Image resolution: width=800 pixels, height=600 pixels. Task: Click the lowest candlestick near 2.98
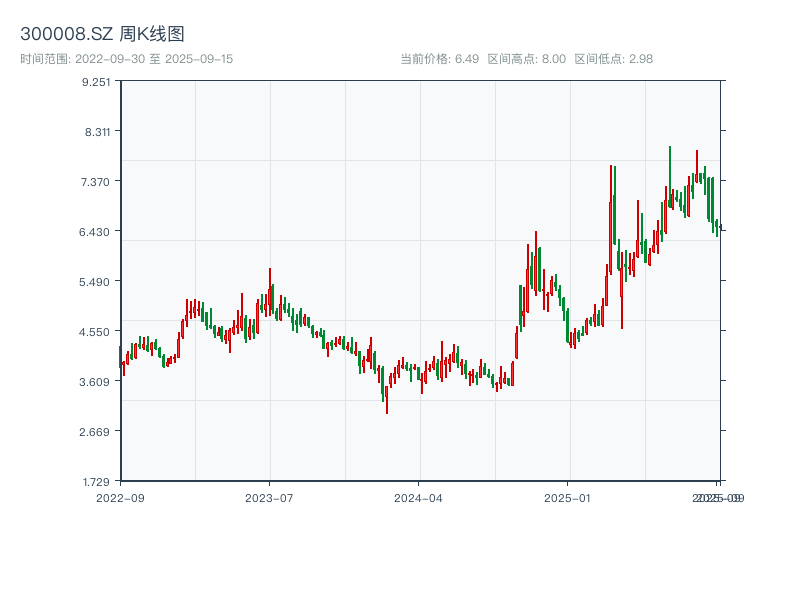click(x=387, y=400)
